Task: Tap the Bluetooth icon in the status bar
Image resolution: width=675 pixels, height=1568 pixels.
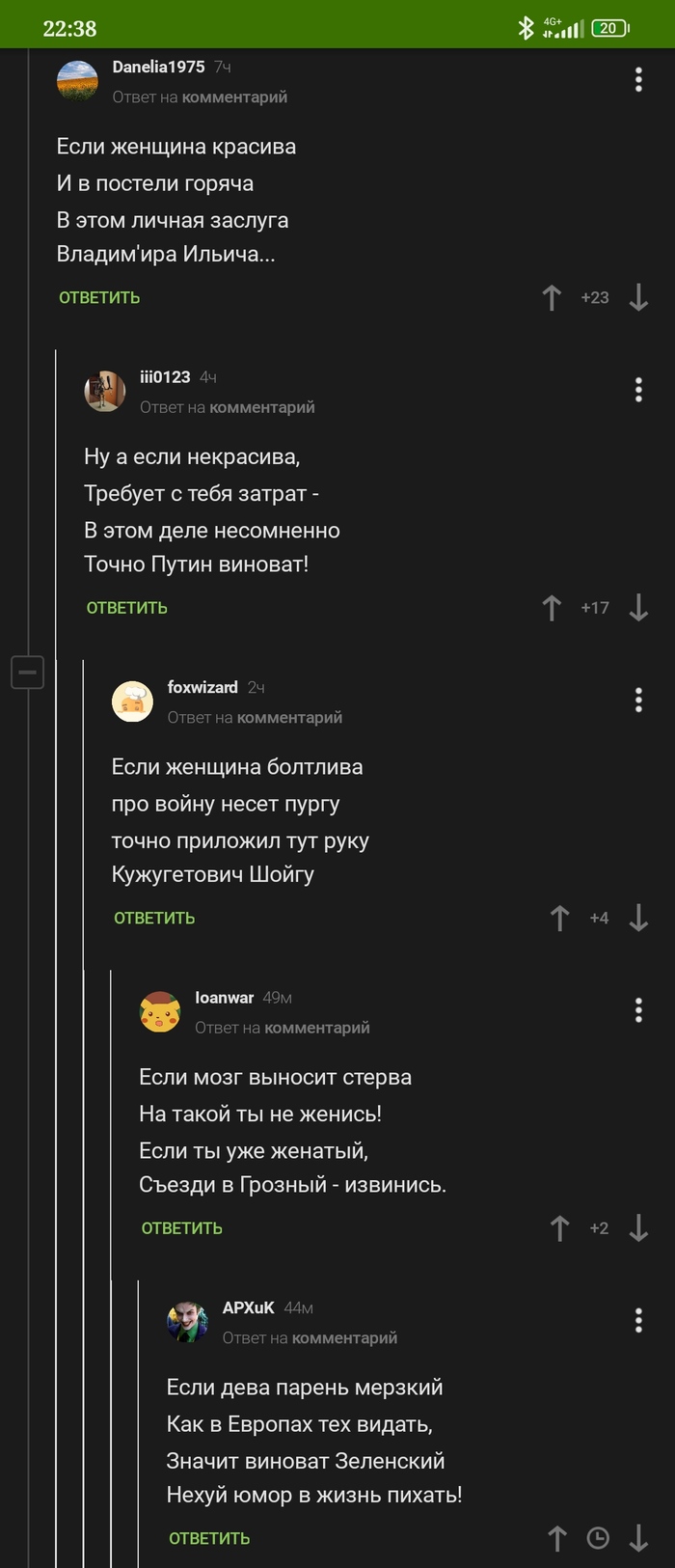Action: [526, 26]
